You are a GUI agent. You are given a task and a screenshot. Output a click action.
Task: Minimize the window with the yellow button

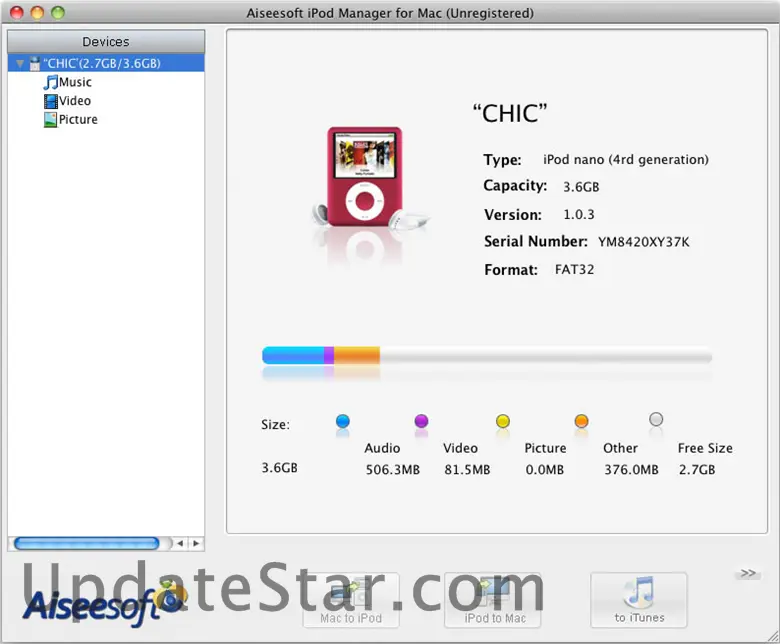tap(37, 13)
